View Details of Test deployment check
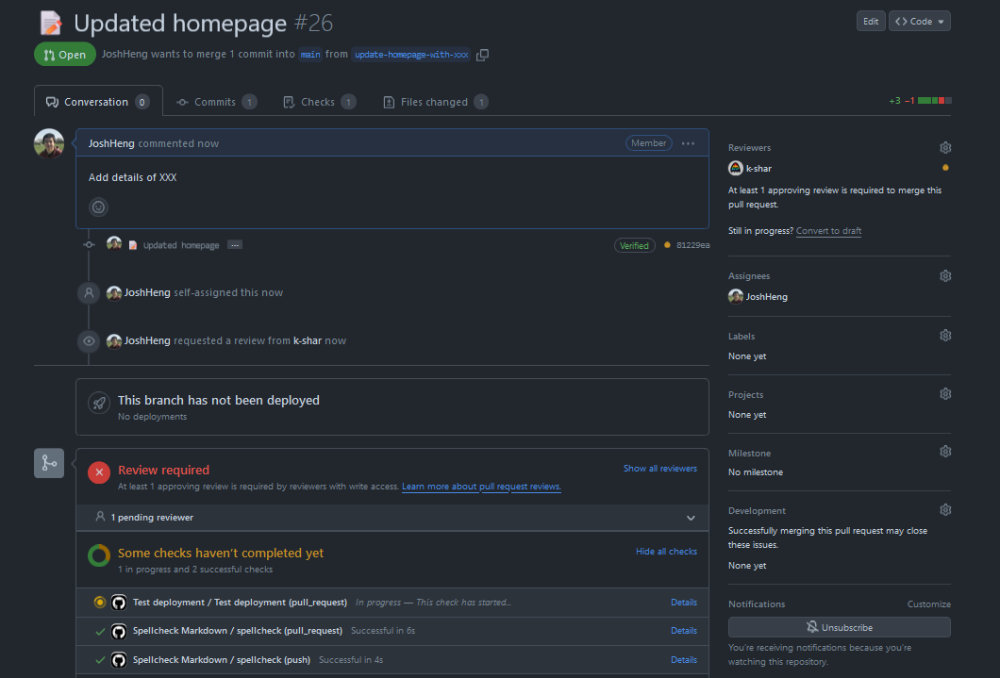 coord(684,602)
